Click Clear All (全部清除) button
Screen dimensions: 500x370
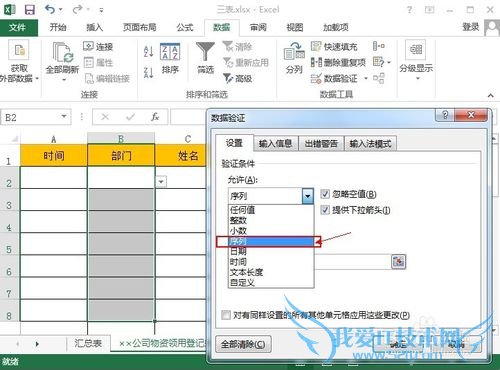pos(243,344)
